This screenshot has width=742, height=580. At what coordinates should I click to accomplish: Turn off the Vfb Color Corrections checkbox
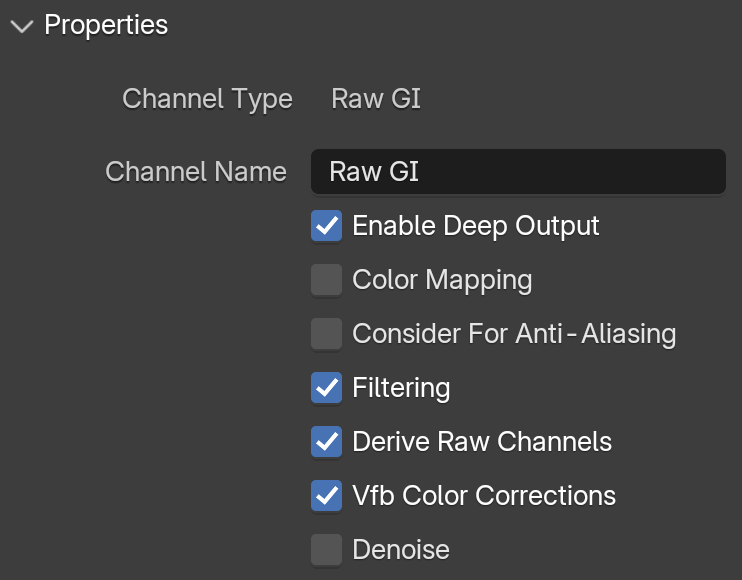coord(327,495)
